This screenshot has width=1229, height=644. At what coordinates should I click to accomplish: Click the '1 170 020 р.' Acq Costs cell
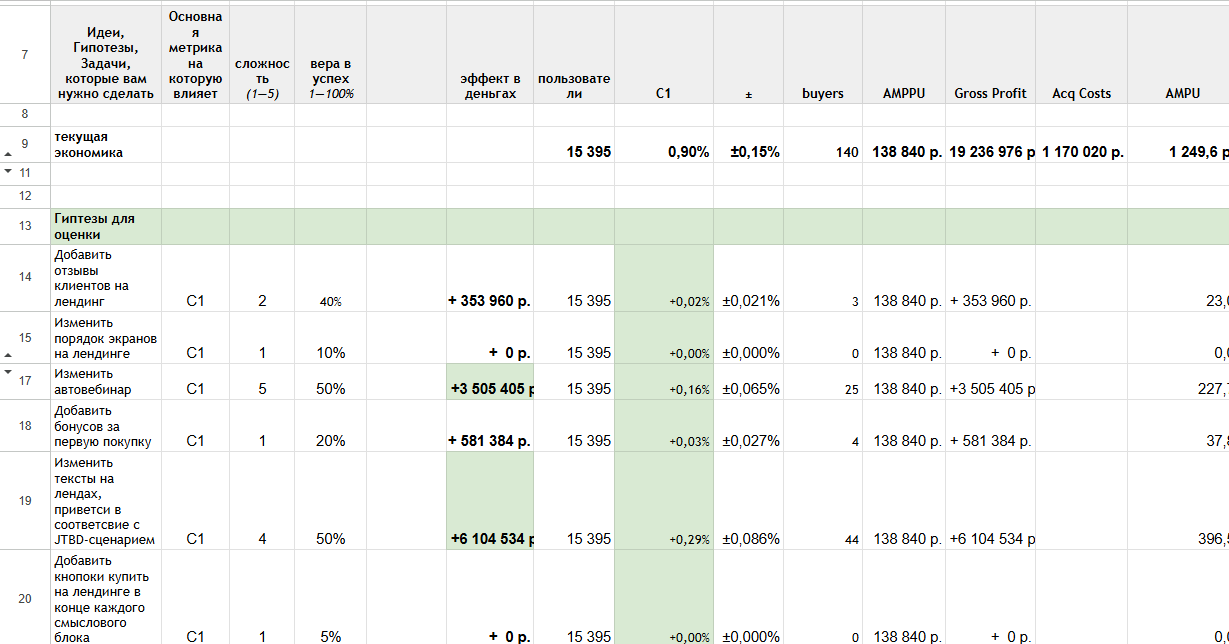1082,145
